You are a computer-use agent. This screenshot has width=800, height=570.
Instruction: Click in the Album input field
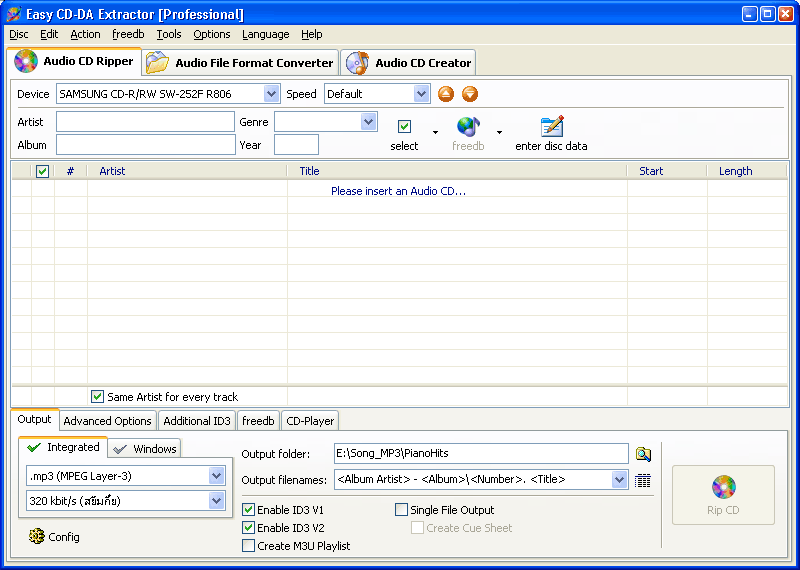pos(145,145)
